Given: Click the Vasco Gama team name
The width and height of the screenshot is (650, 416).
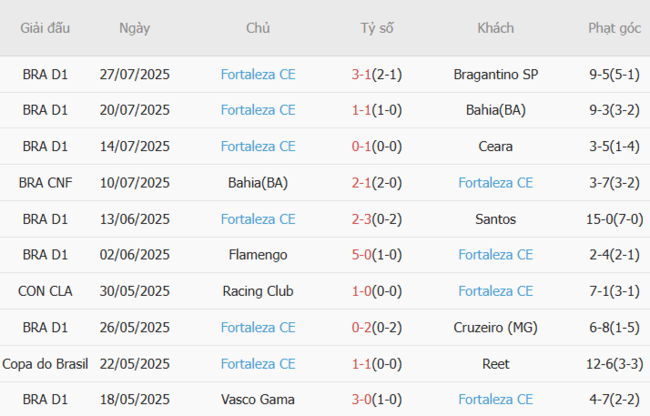Looking at the screenshot, I should coord(258,400).
